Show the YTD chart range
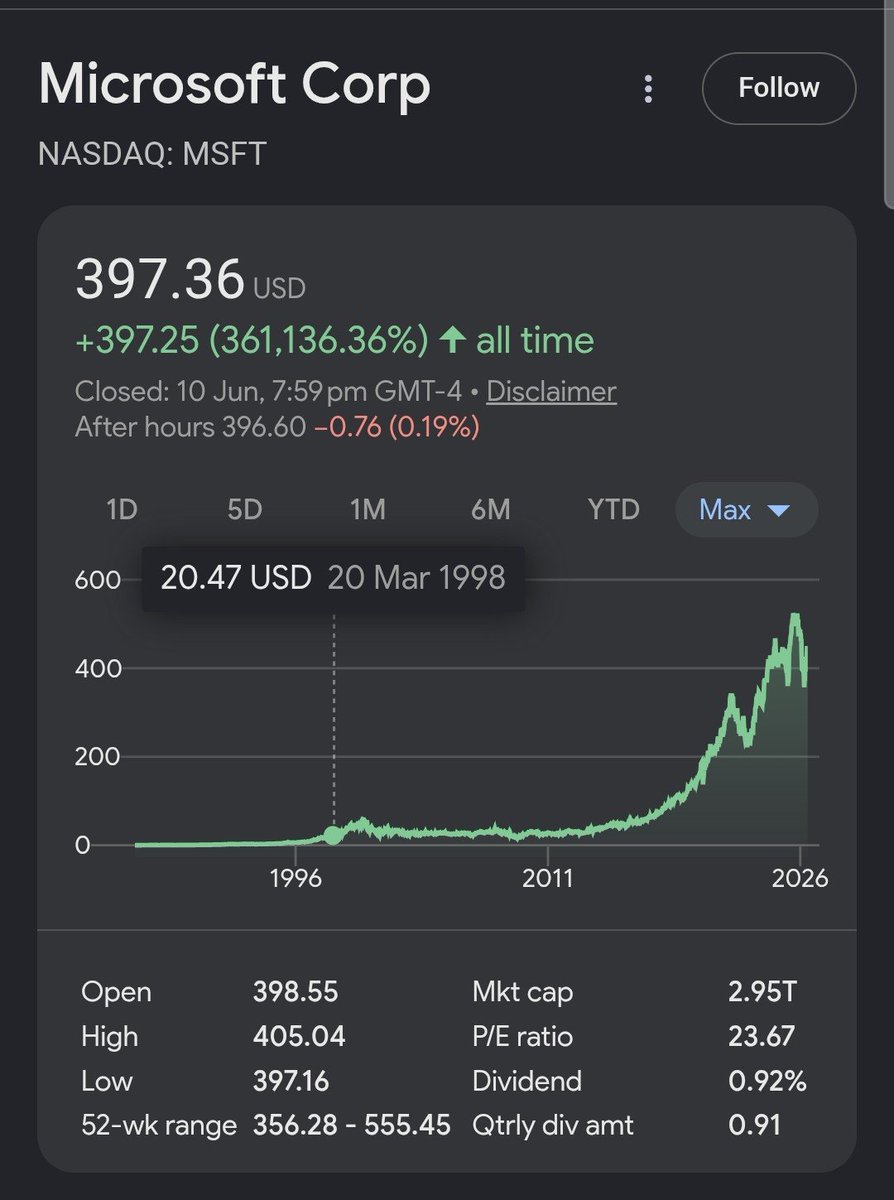Image resolution: width=894 pixels, height=1200 pixels. coord(613,510)
